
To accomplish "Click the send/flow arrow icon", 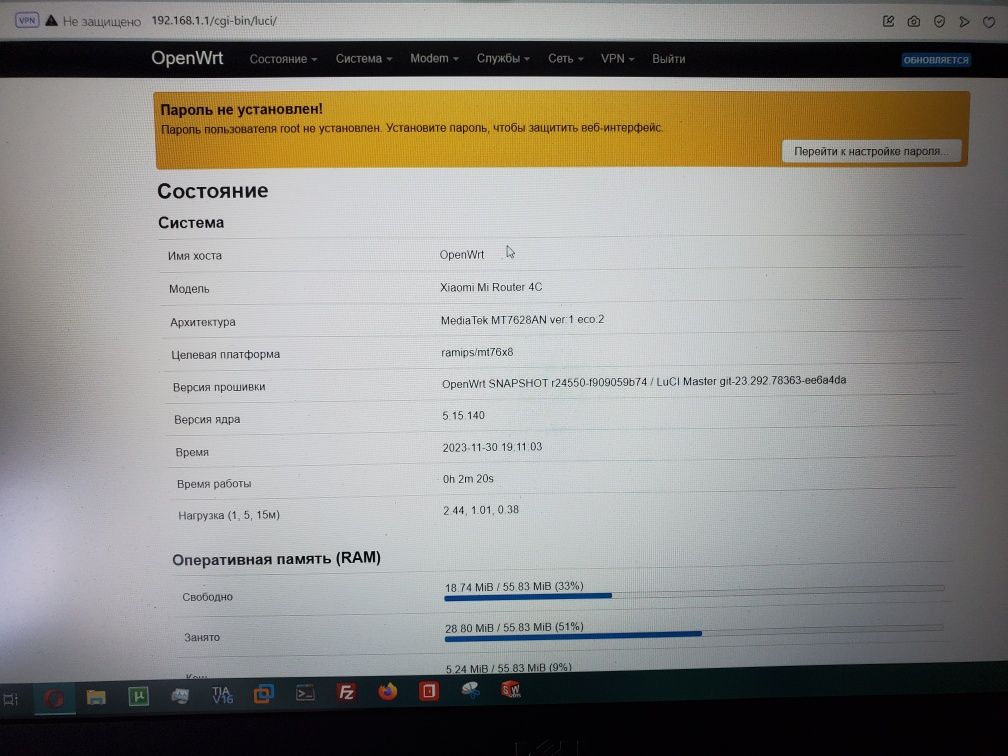I will [964, 22].
